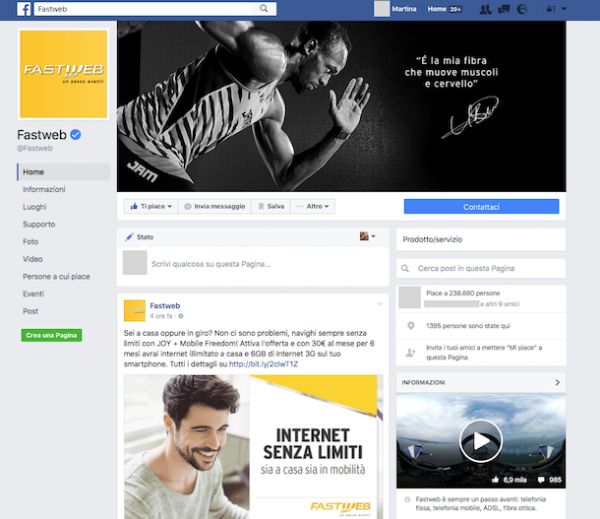600x519 pixels.
Task: Open Foto in page sidebar
Action: click(30, 242)
